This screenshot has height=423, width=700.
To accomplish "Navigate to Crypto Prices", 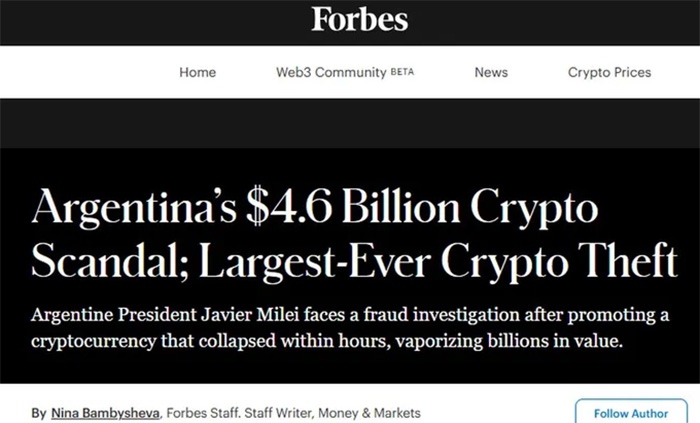I will pyautogui.click(x=609, y=72).
